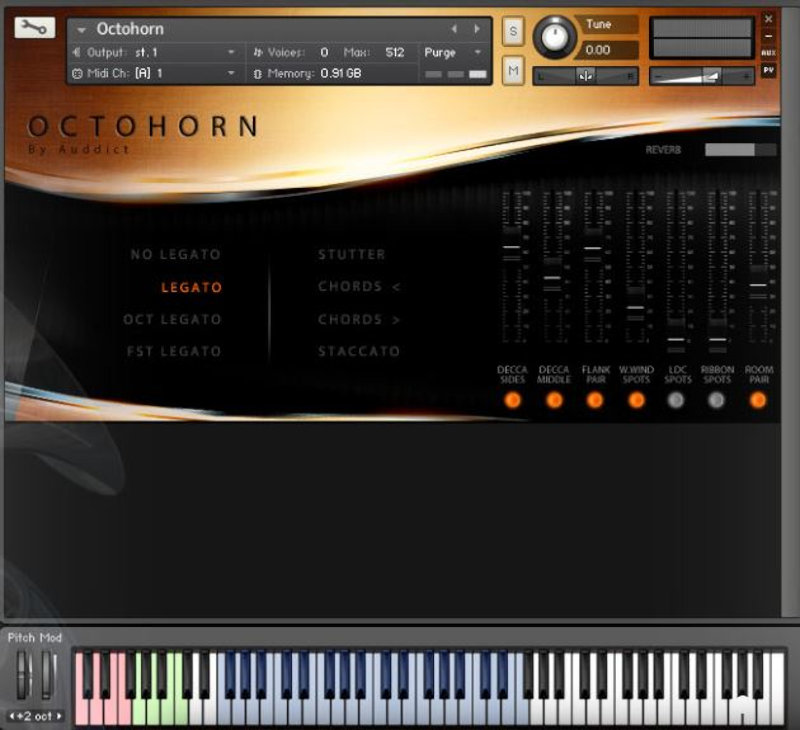Toggle FLANK PAIR mic on/off
This screenshot has width=800, height=730.
click(x=595, y=400)
